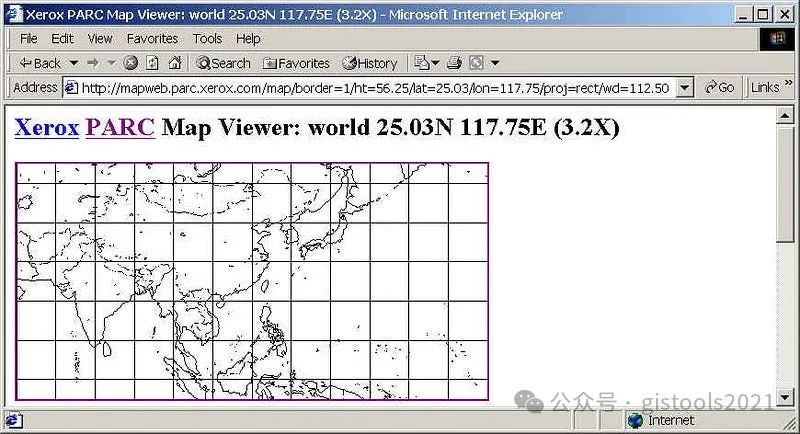The width and height of the screenshot is (800, 434).
Task: Click the Refresh page icon
Action: pos(153,63)
